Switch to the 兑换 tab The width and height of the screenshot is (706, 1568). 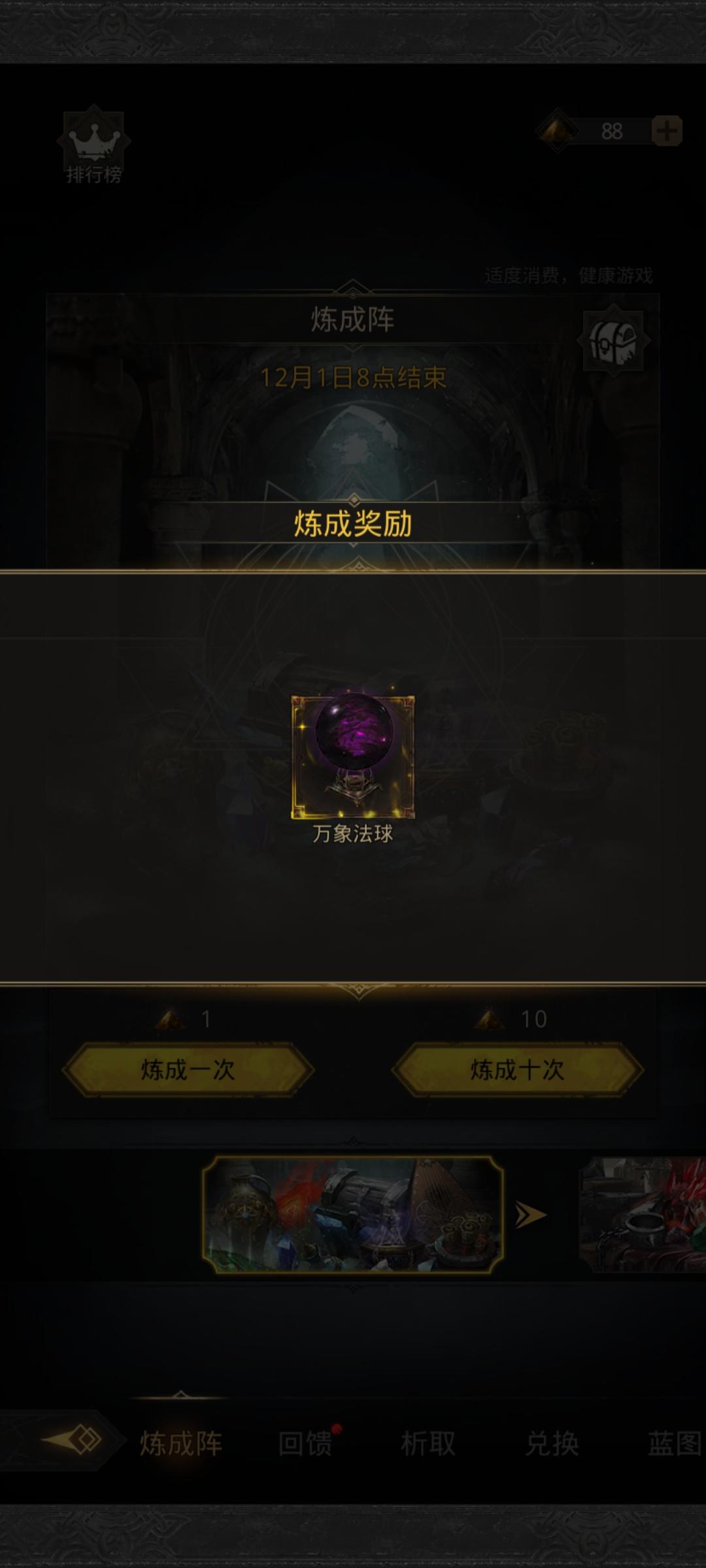pyautogui.click(x=552, y=1443)
